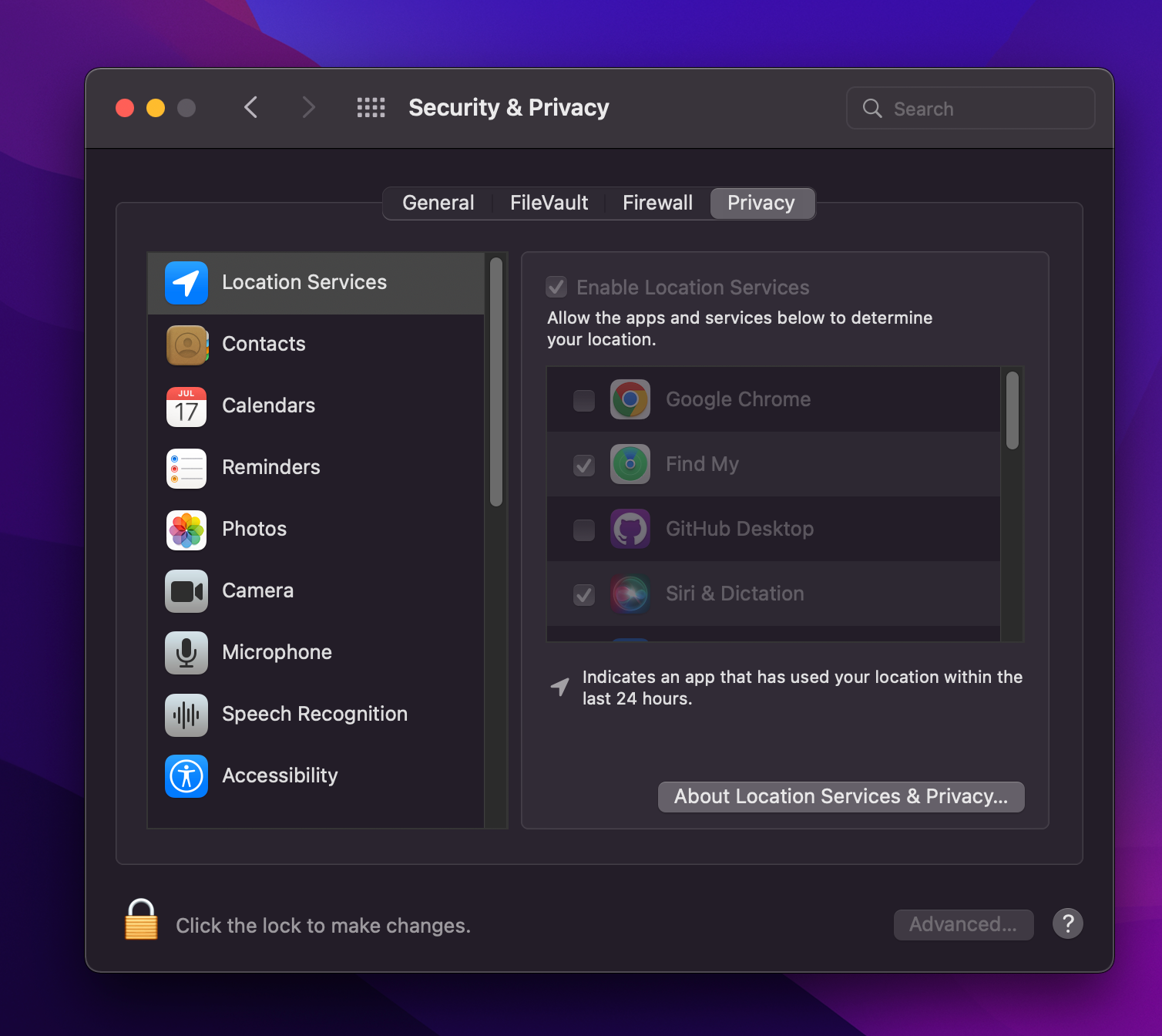Open Microphone privacy settings
Screen dimensions: 1162x1036
[x=277, y=653]
